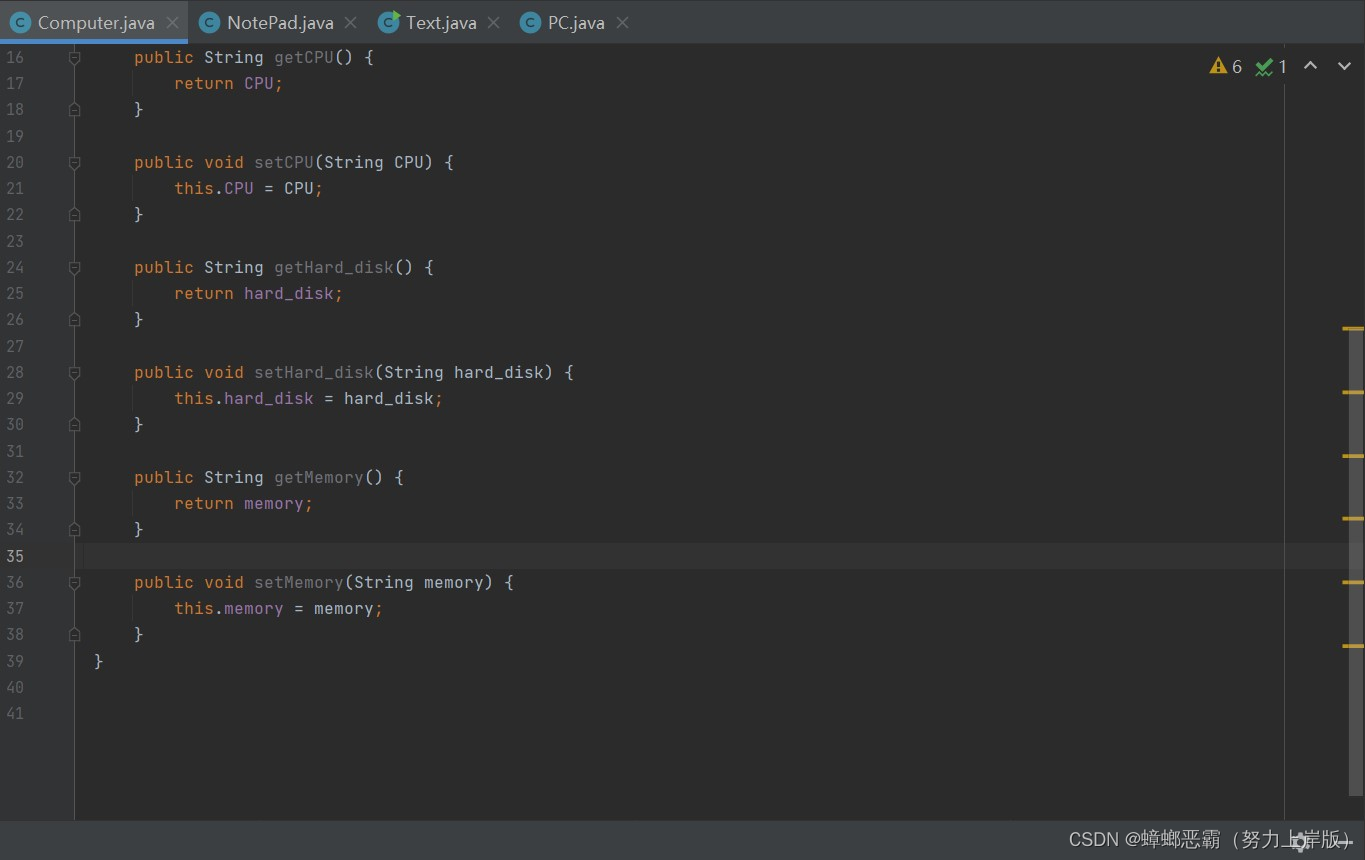Collapse the getHard_disk method fold marker
This screenshot has height=860, width=1365.
[74, 268]
